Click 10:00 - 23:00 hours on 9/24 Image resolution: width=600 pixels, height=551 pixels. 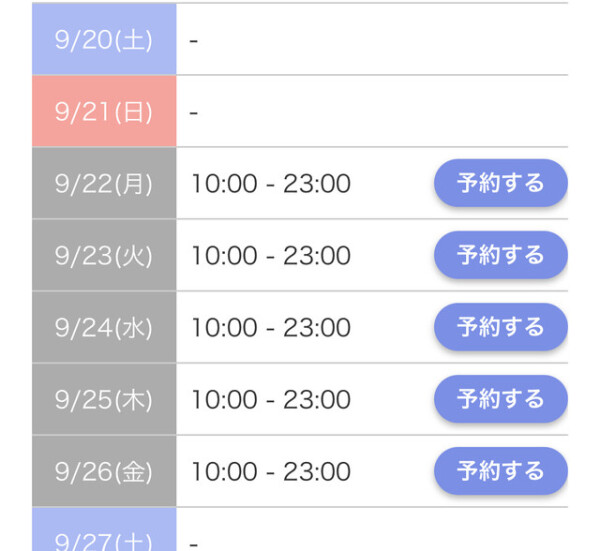coord(270,328)
